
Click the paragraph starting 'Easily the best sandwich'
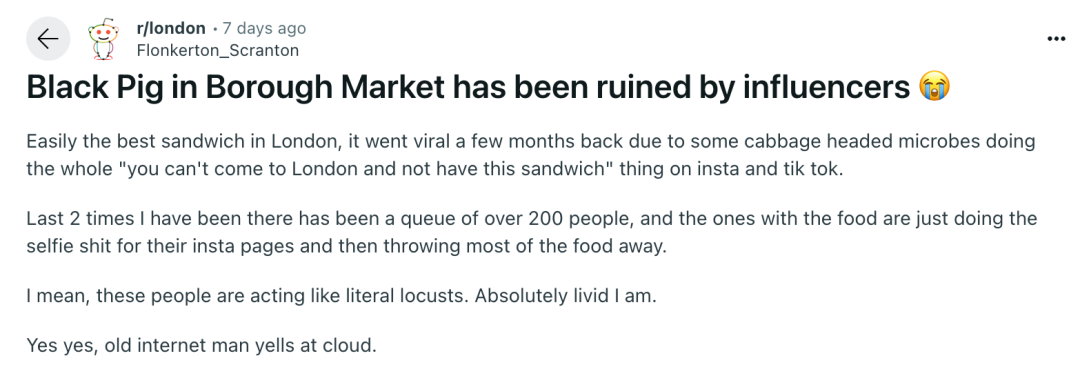[x=531, y=156]
